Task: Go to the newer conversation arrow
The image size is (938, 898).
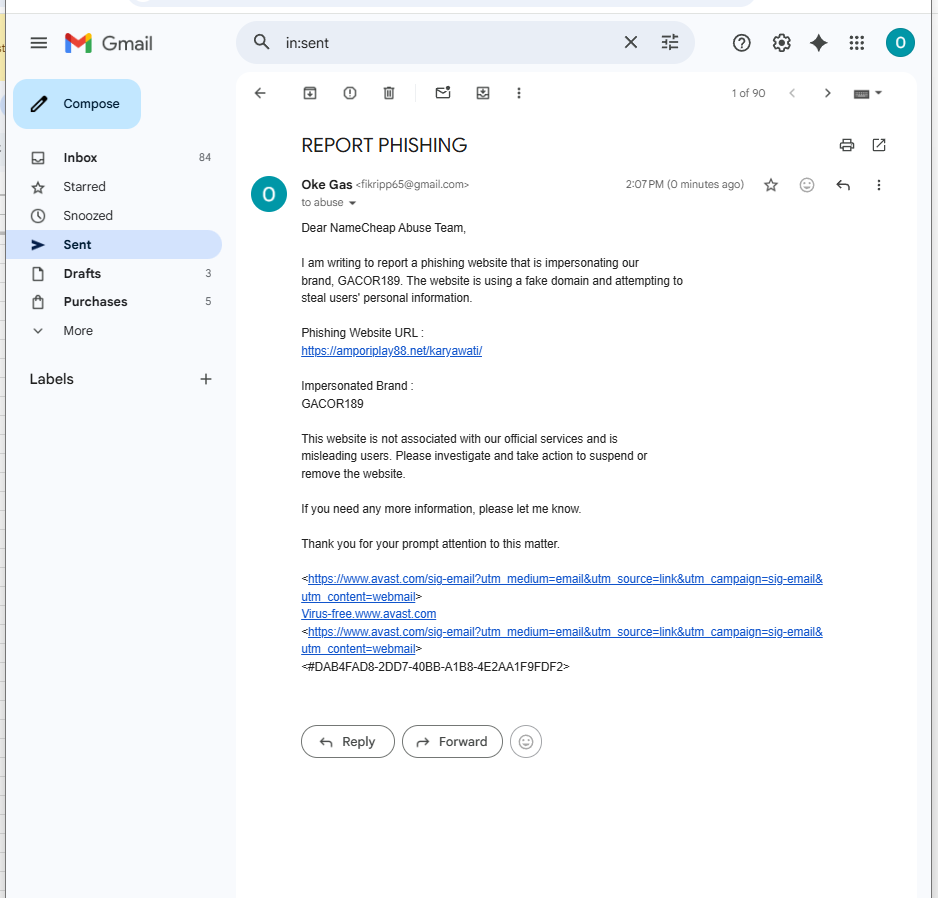Action: coord(792,93)
